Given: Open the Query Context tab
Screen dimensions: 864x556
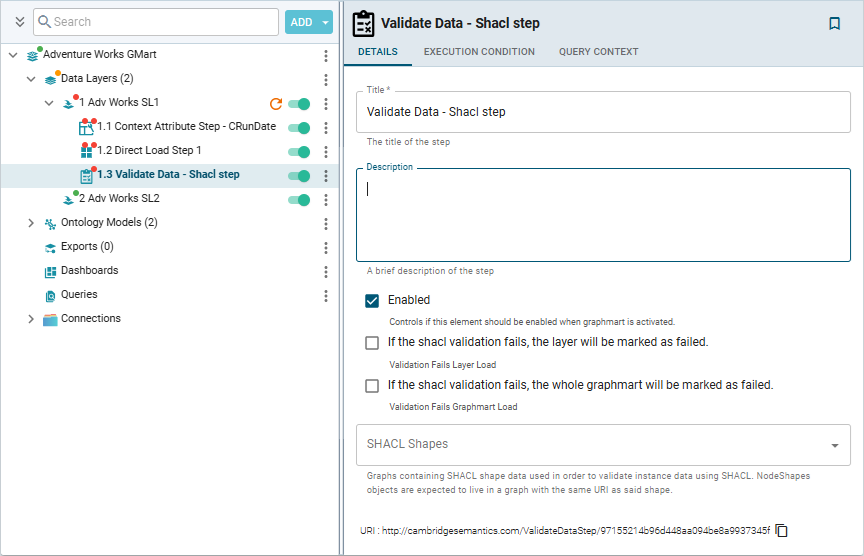Looking at the screenshot, I should 598,52.
